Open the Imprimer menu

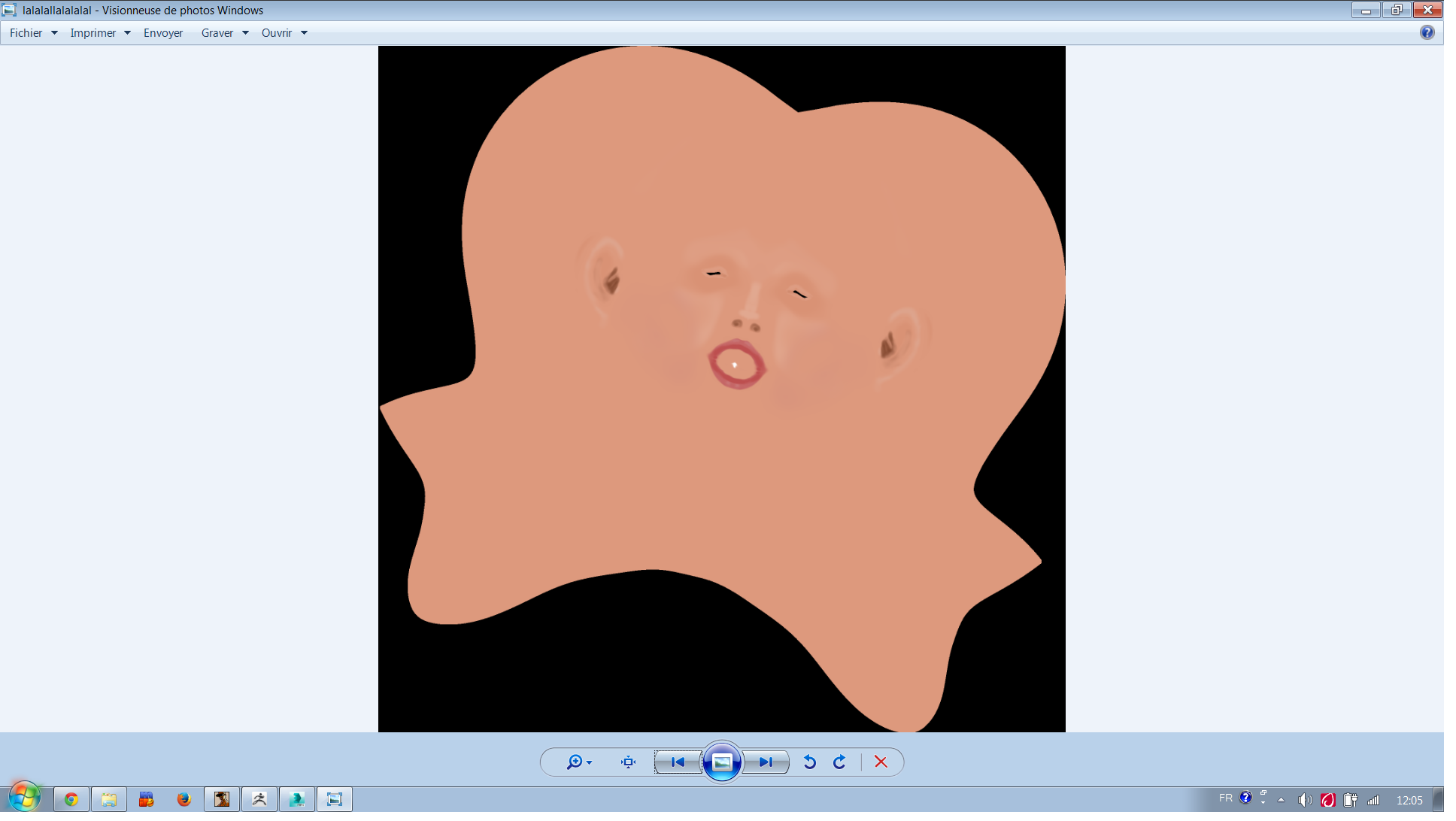tap(93, 33)
